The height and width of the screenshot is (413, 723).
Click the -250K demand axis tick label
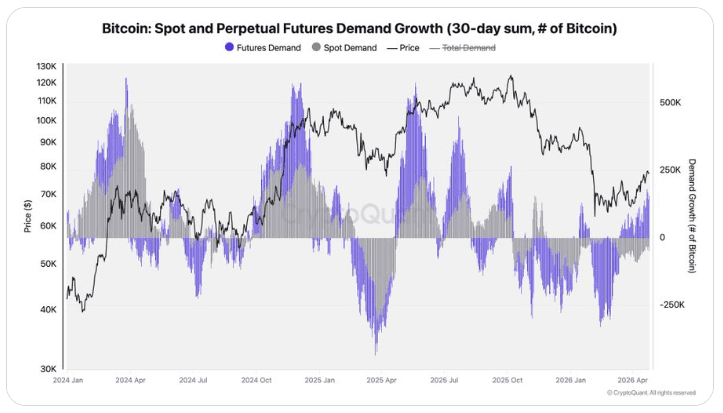671,305
